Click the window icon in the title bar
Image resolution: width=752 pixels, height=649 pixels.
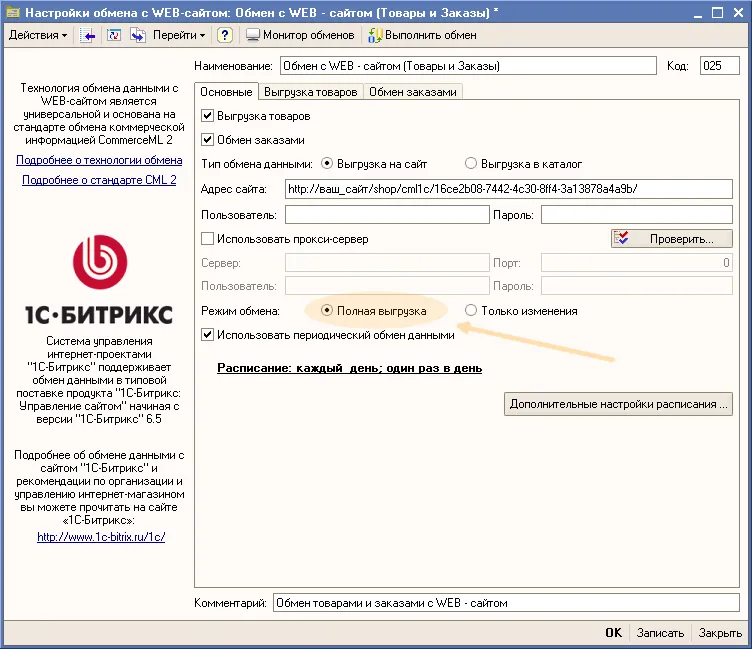12,11
